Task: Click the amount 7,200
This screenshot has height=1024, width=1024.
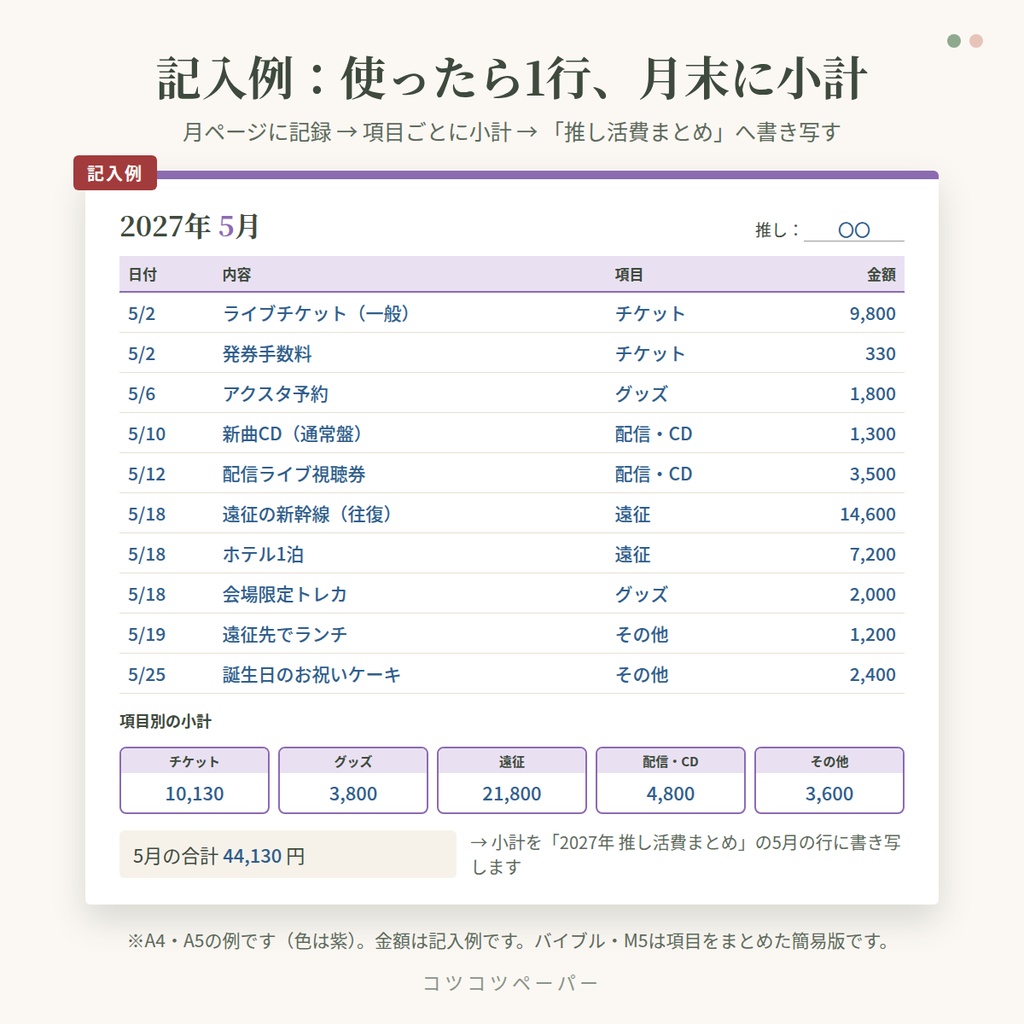Action: [x=872, y=554]
